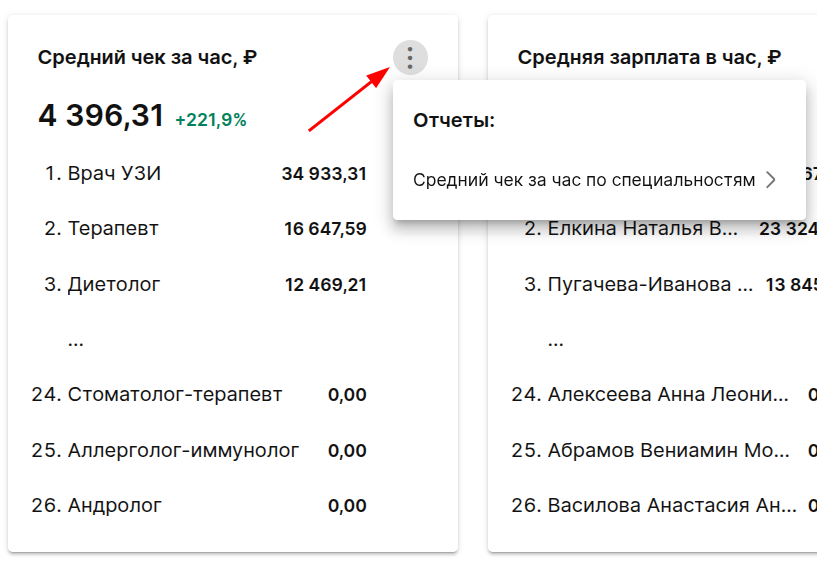Click the Средняя зарплата в час, ₽ title

[649, 57]
